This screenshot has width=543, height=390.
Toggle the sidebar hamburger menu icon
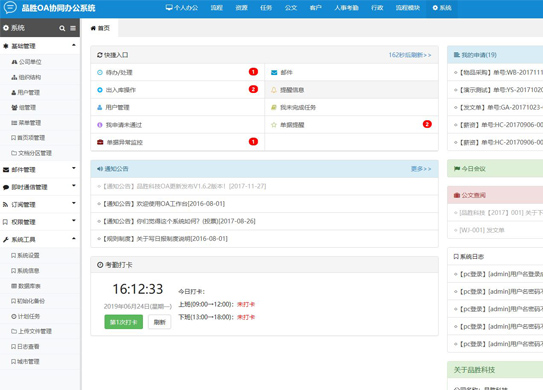[x=73, y=28]
